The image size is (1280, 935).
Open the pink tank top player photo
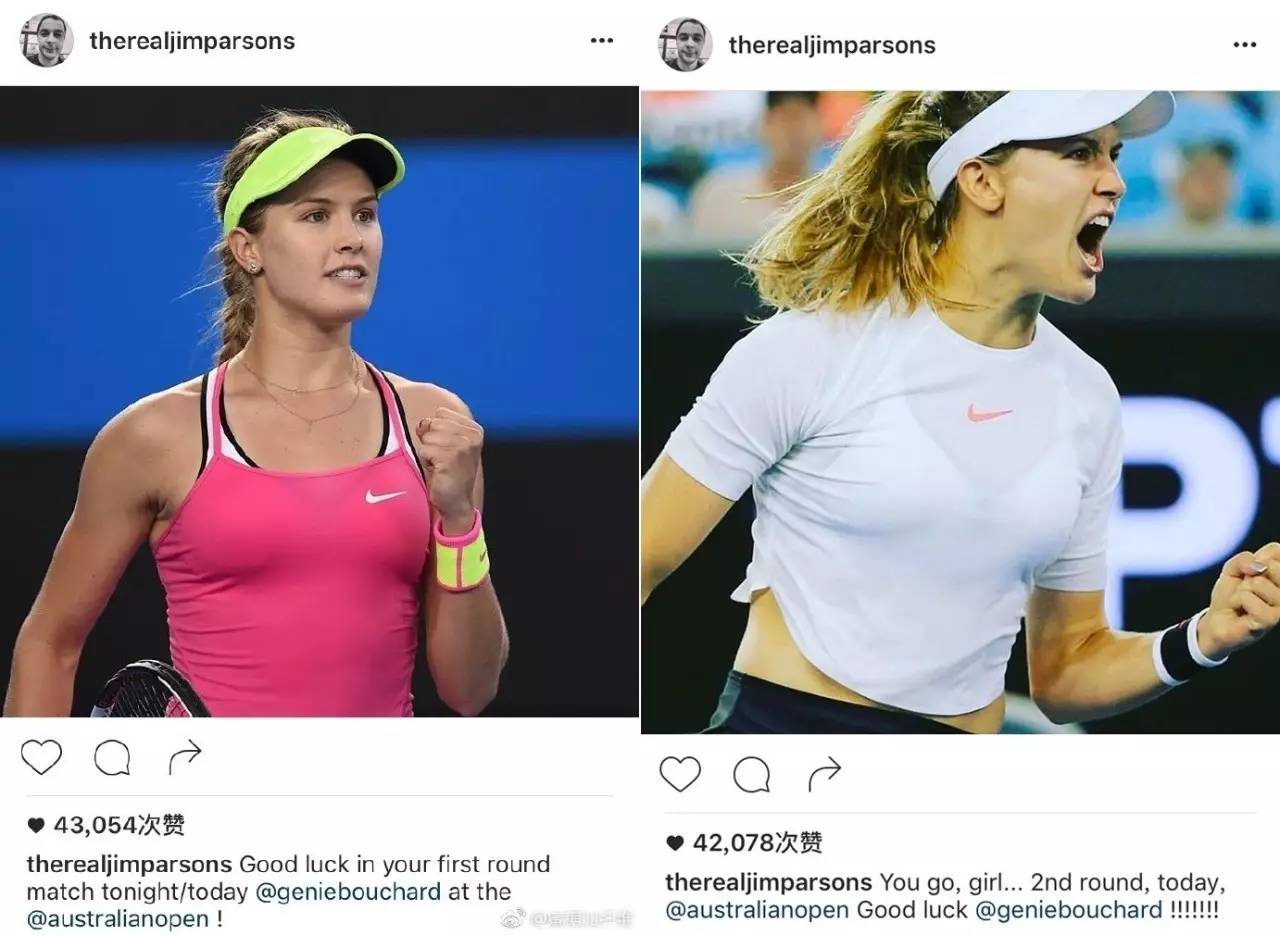pos(319,401)
